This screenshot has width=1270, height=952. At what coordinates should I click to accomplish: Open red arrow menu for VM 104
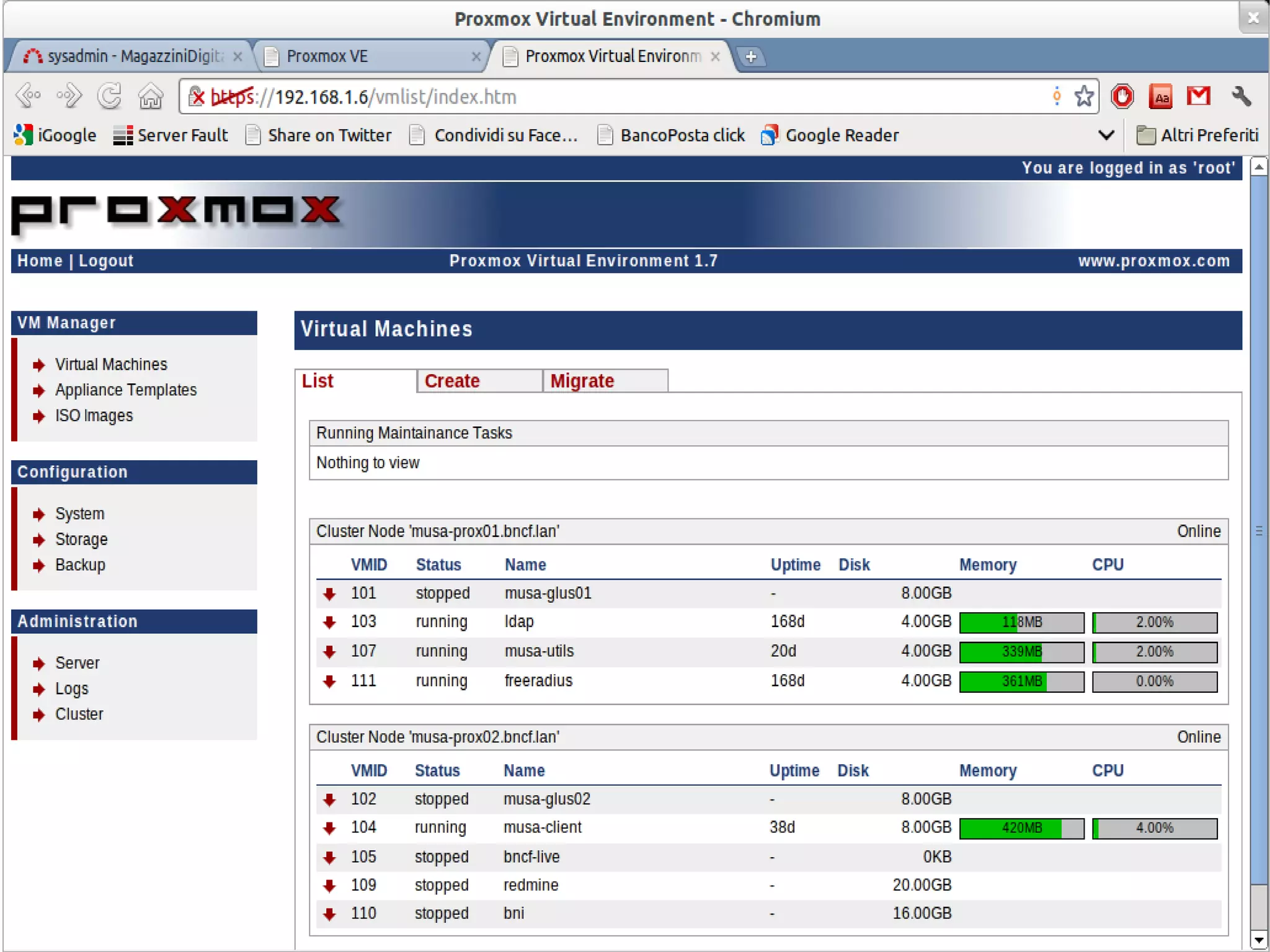tap(329, 828)
